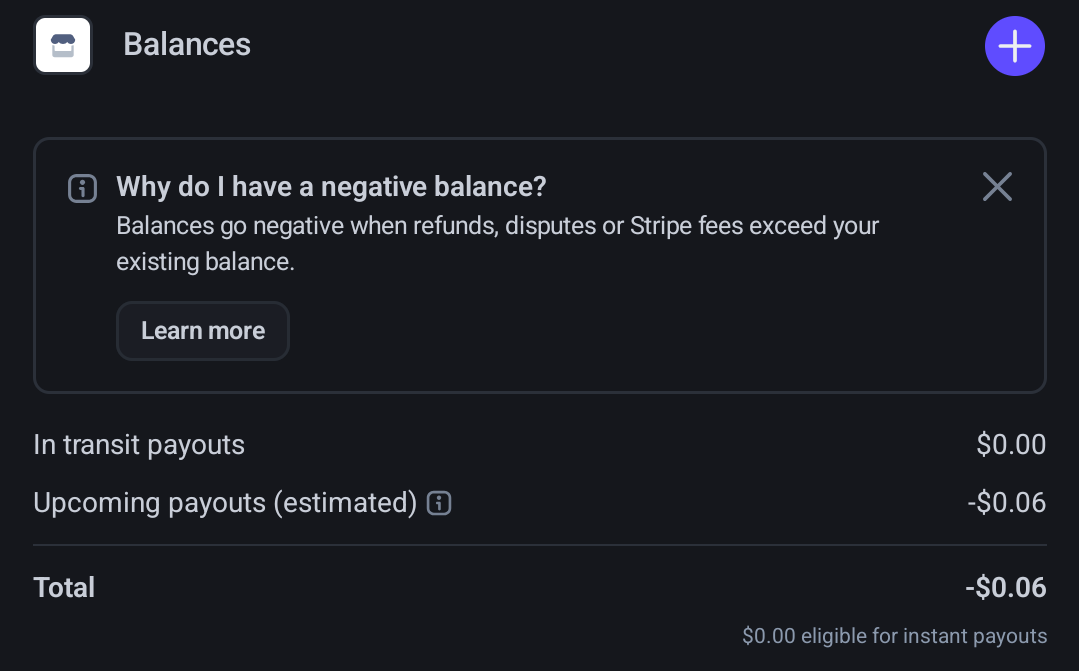1079x671 pixels.
Task: Click the Total row label
Action: click(x=64, y=587)
